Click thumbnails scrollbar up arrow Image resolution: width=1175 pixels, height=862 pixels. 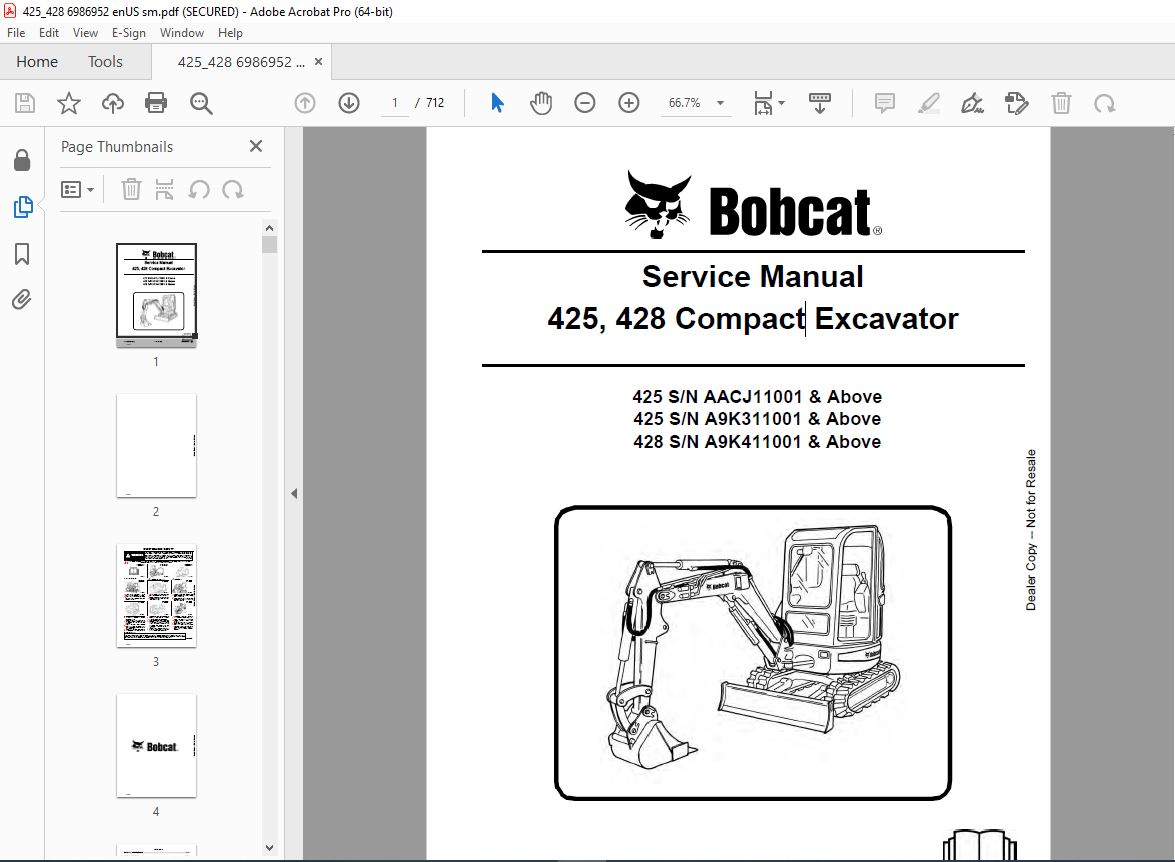point(270,228)
